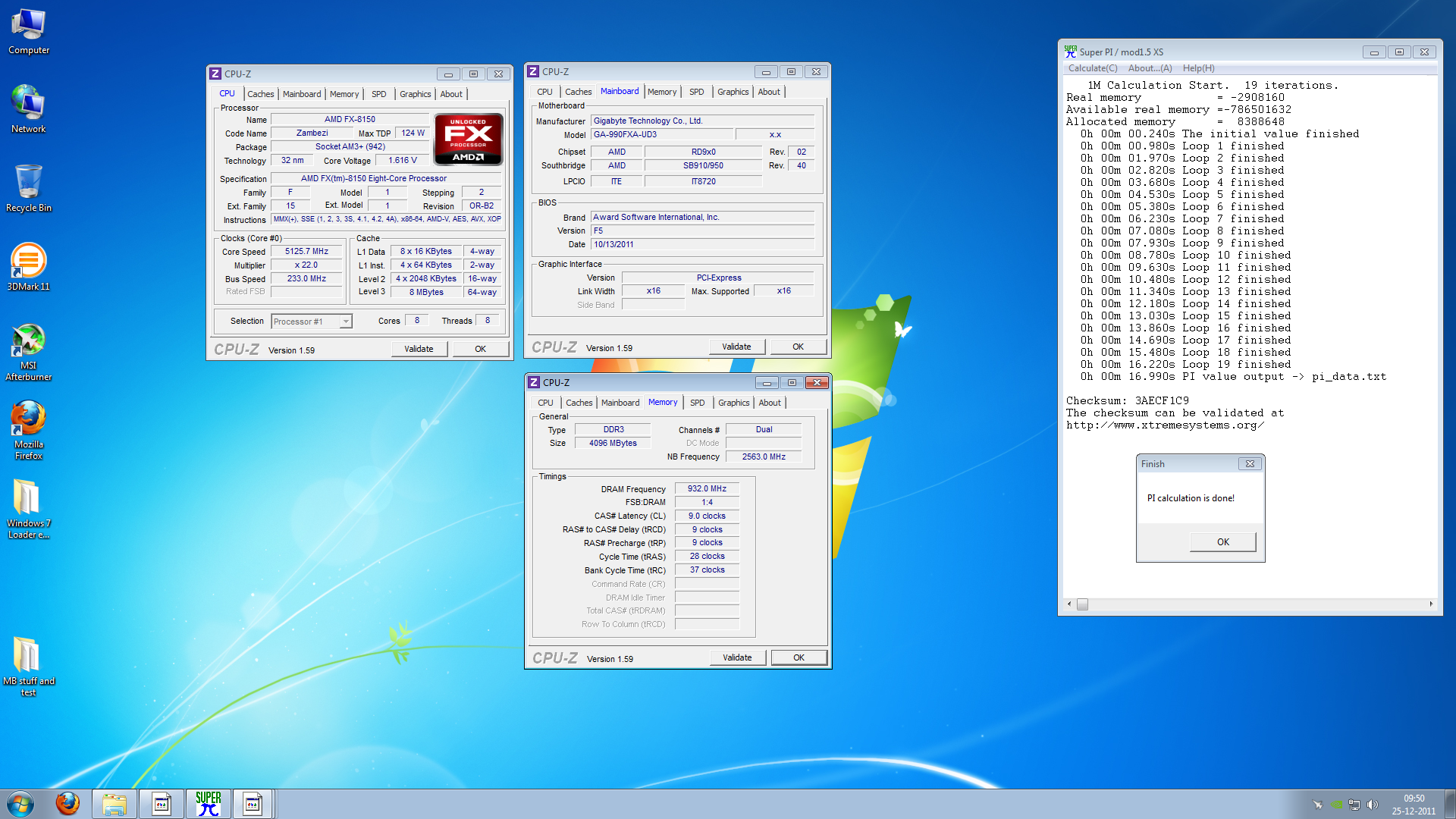Open the Memory tab in the CPU window
The image size is (1456, 819).
click(x=344, y=94)
